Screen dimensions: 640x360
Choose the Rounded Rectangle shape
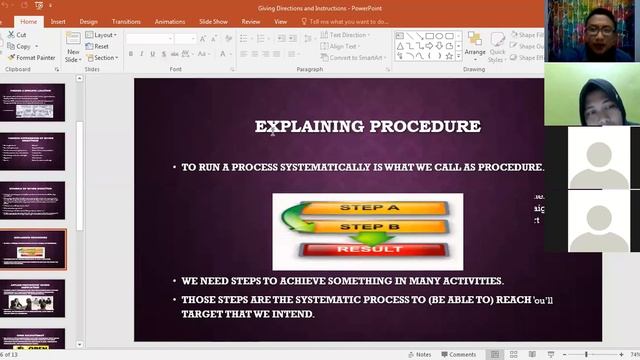(x=449, y=36)
